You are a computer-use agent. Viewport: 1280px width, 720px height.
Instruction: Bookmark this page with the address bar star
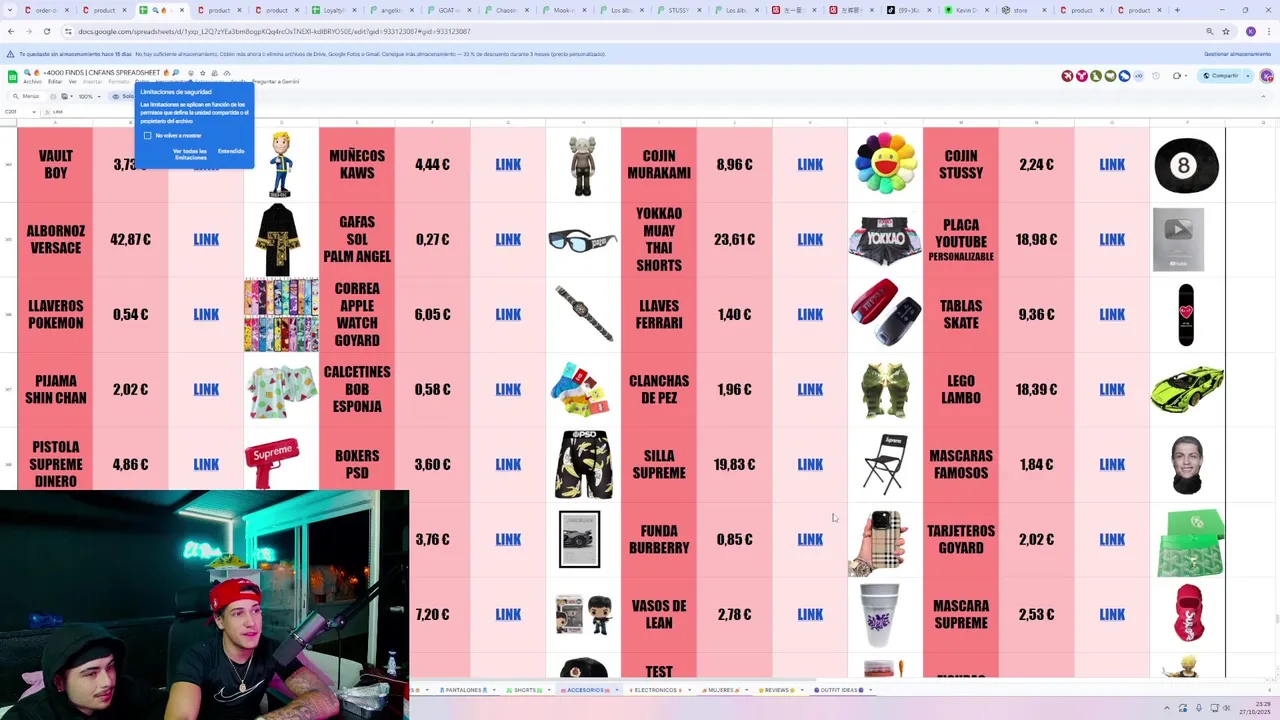point(1226,31)
